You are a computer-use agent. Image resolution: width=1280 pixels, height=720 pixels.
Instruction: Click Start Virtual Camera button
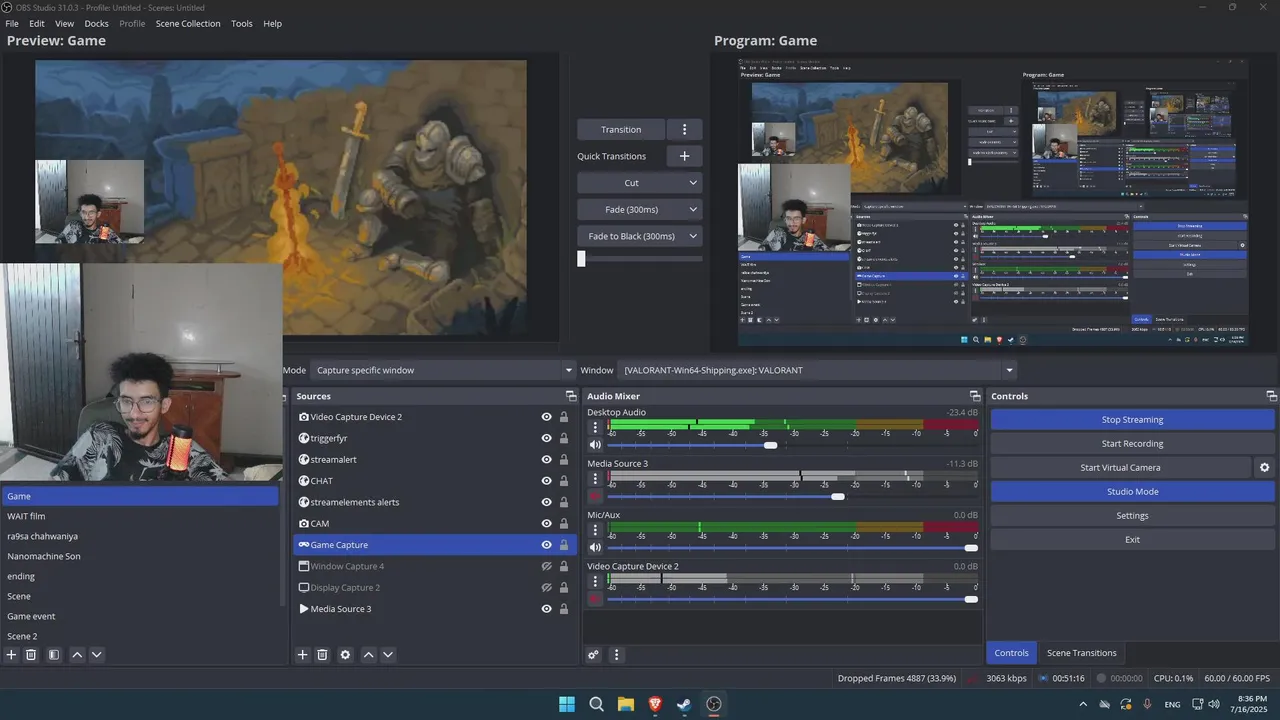click(x=1120, y=467)
